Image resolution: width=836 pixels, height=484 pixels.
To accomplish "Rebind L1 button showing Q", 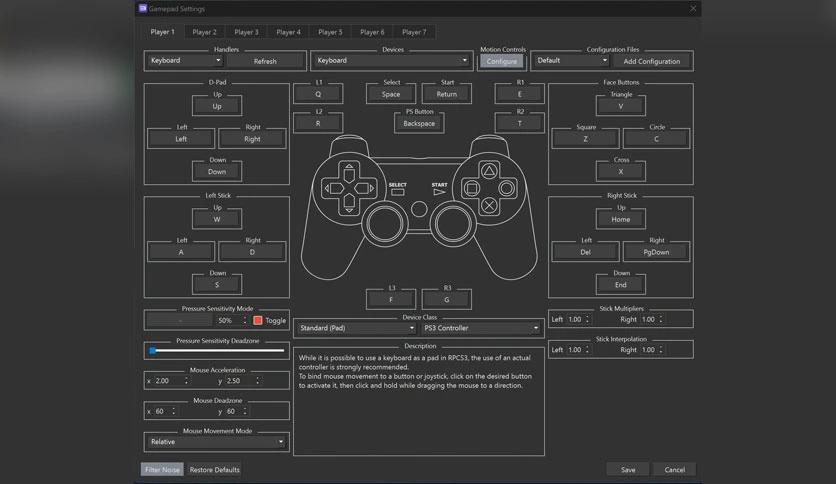I will 318,94.
